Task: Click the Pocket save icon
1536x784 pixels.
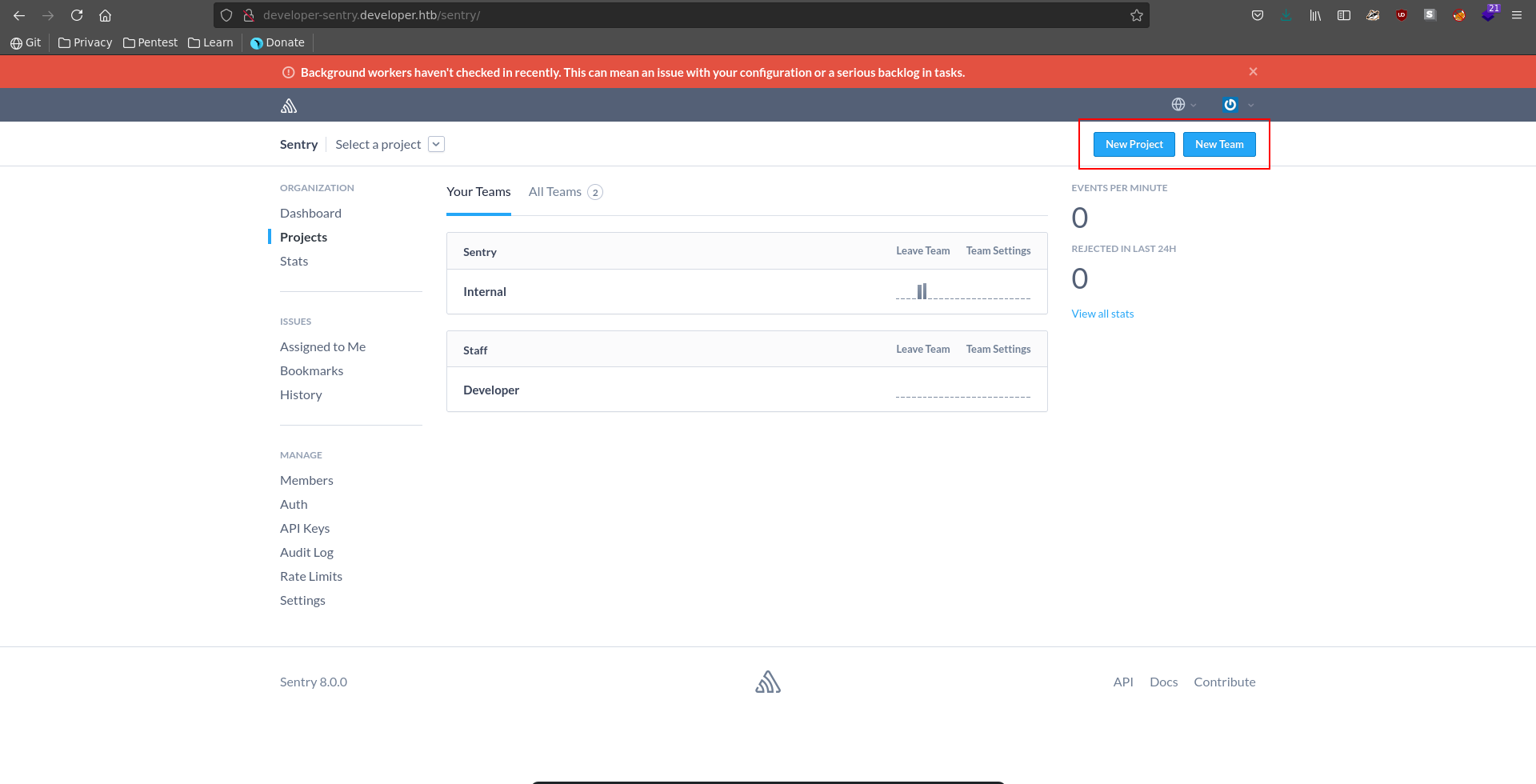Action: 1257,15
